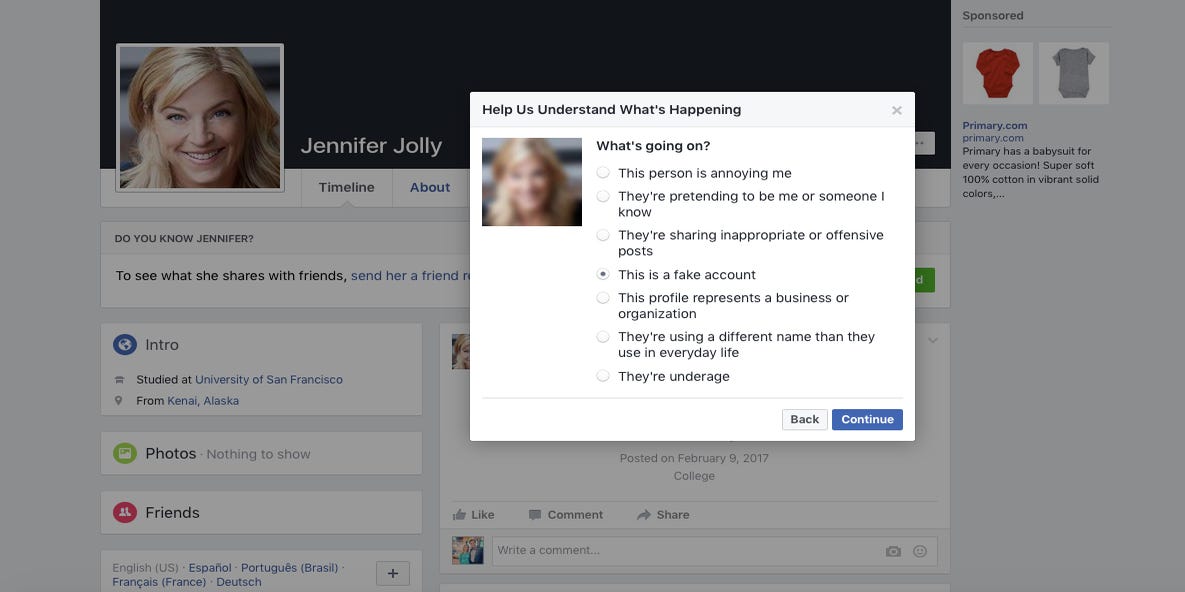This screenshot has width=1185, height=592.
Task: Click the green Photos section icon
Action: pyautogui.click(x=125, y=453)
